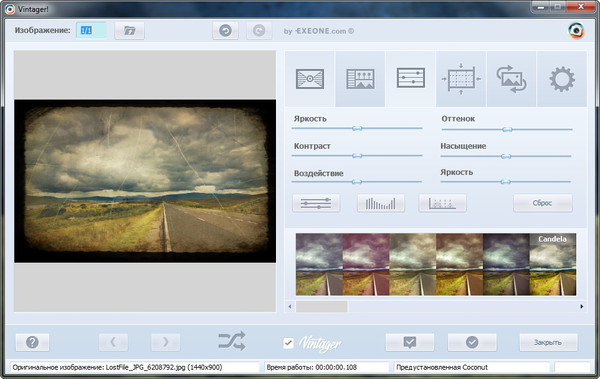The width and height of the screenshot is (600, 379).
Task: Click the presets scrollbar left arrow
Action: pyautogui.click(x=290, y=306)
